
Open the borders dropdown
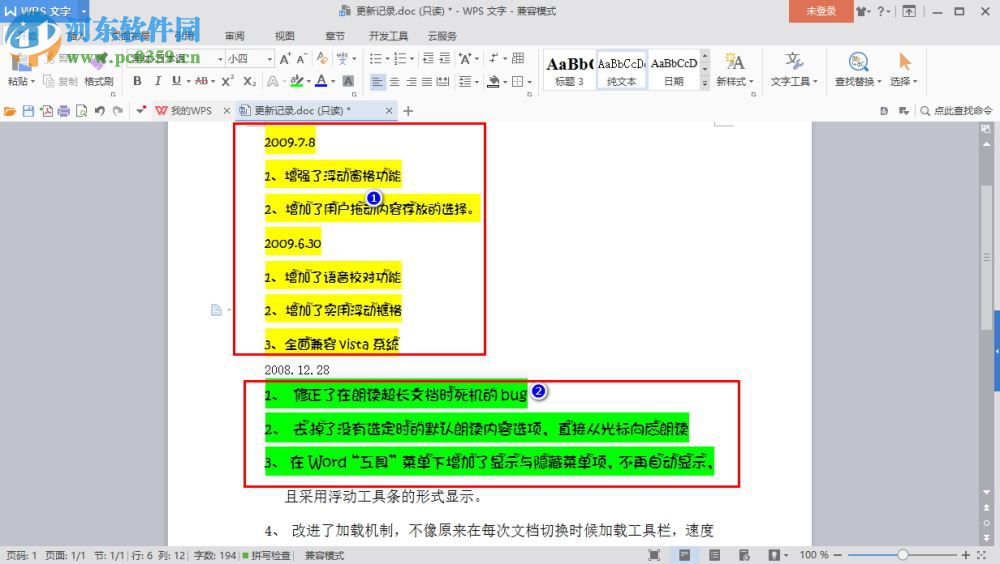531,82
